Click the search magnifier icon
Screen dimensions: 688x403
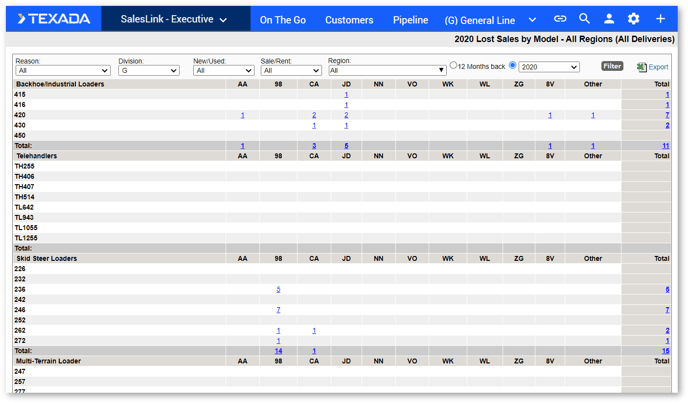584,19
